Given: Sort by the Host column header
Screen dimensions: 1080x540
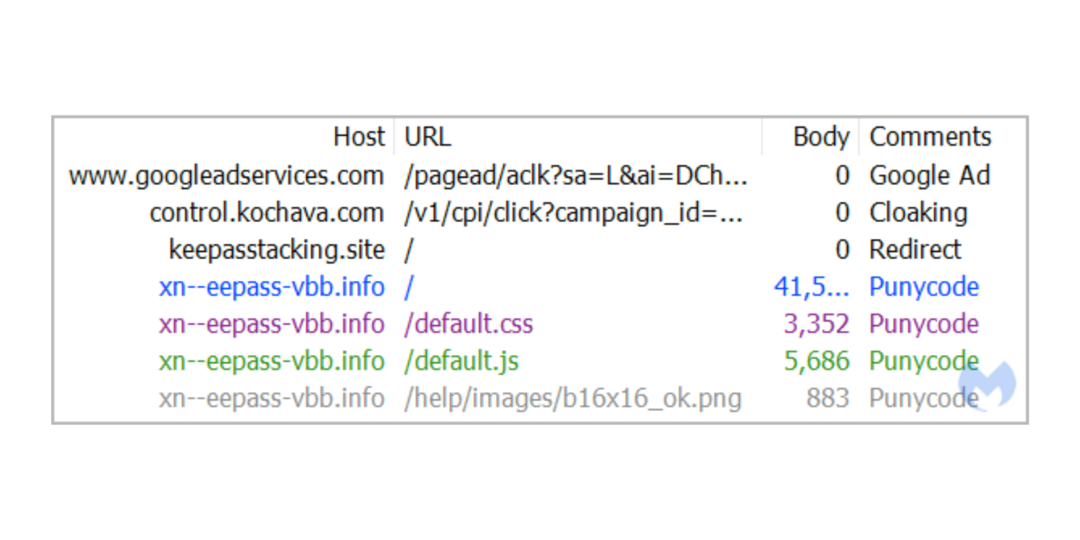Looking at the screenshot, I should point(358,137).
